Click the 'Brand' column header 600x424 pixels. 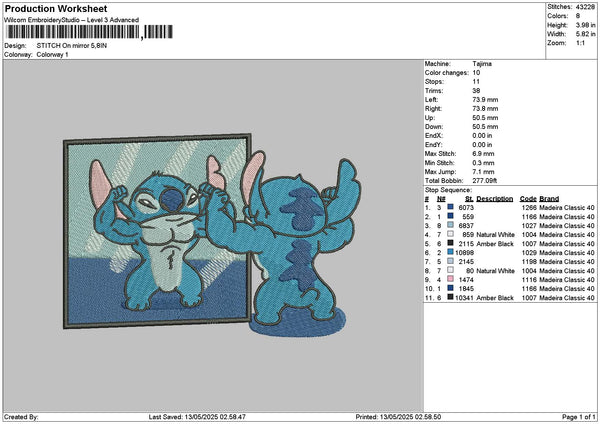point(549,199)
